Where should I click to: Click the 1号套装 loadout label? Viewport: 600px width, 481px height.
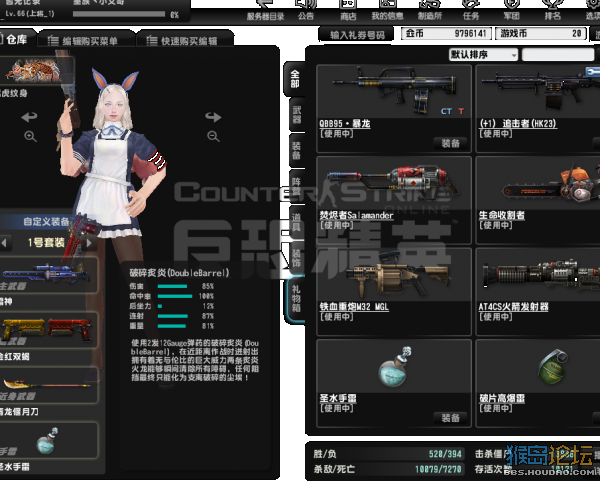[x=46, y=243]
